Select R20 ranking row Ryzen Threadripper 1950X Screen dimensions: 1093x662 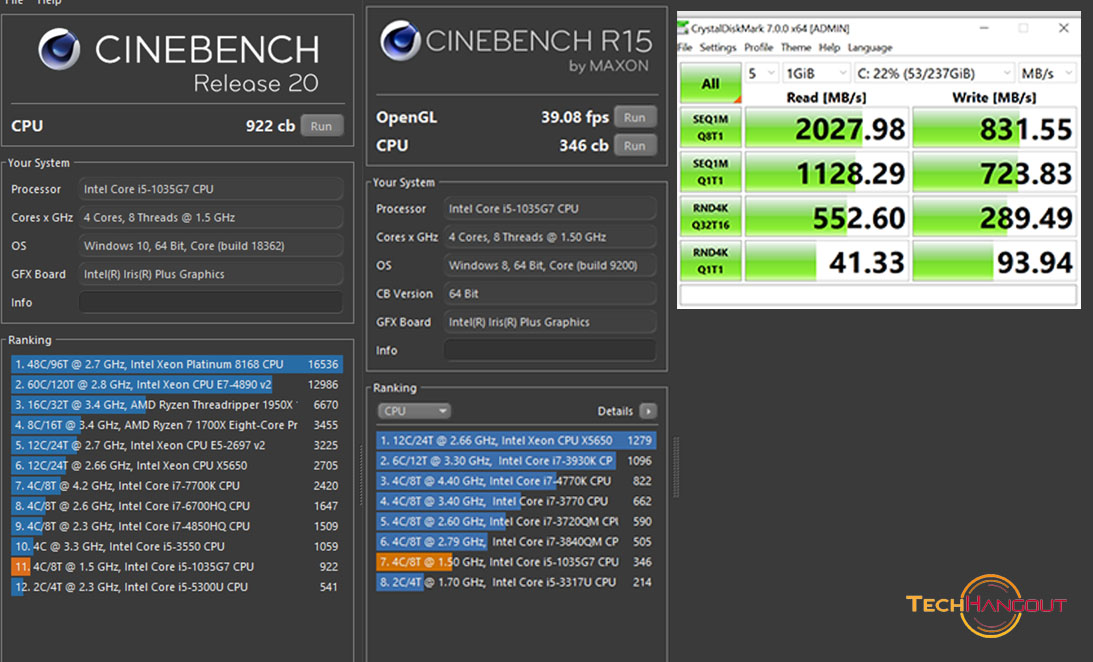coord(176,405)
